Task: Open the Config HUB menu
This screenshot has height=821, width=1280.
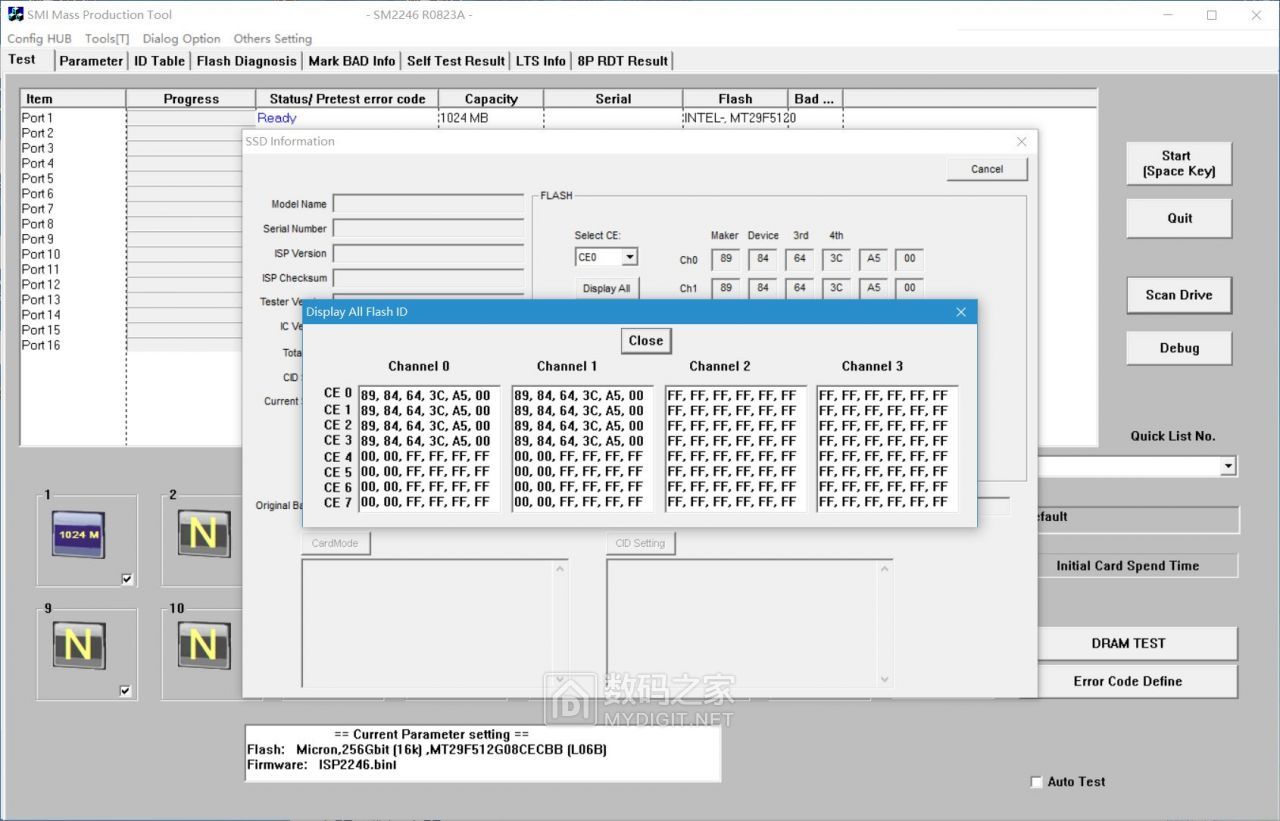Action: point(39,39)
